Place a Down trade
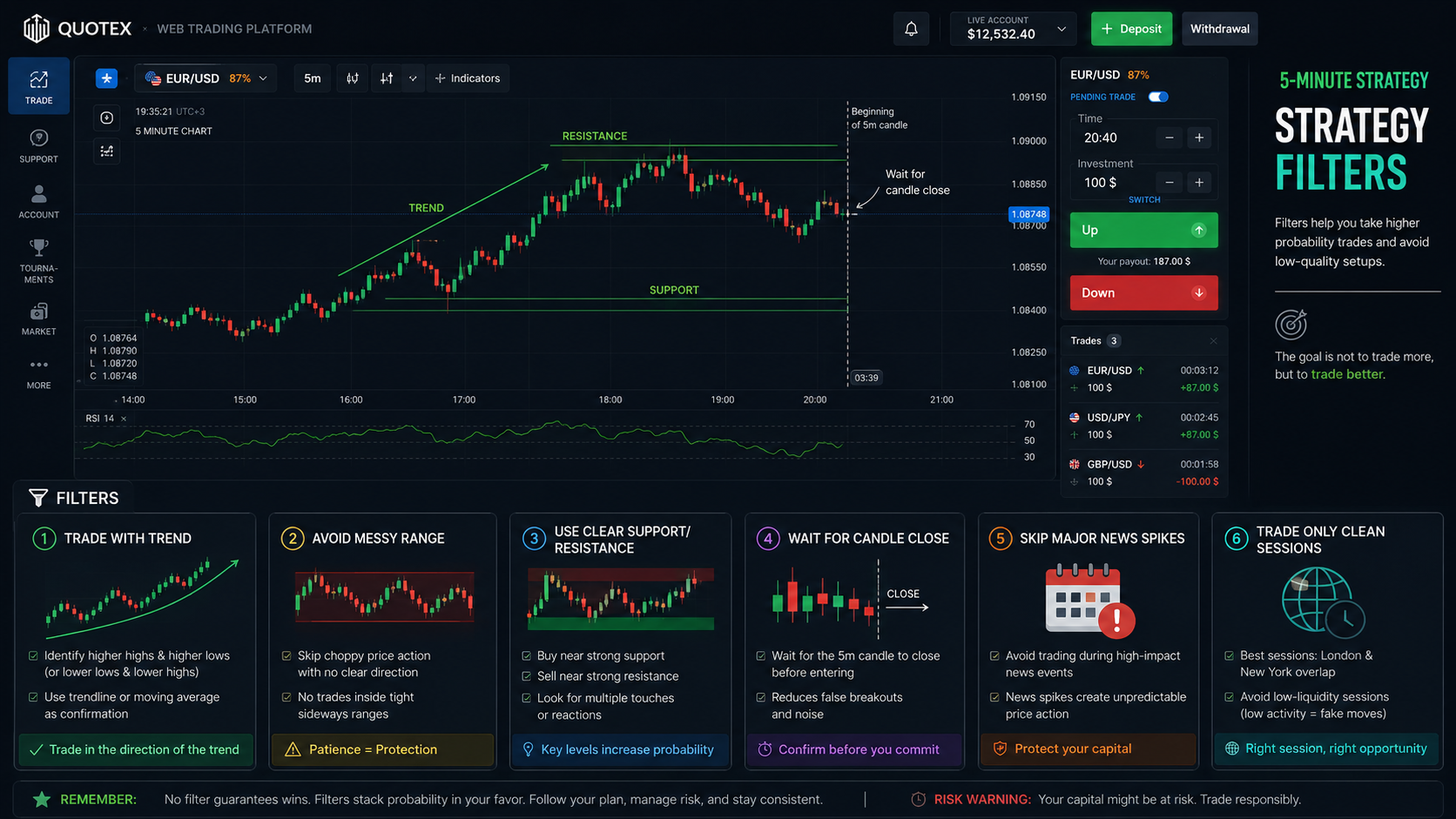 pyautogui.click(x=1143, y=292)
